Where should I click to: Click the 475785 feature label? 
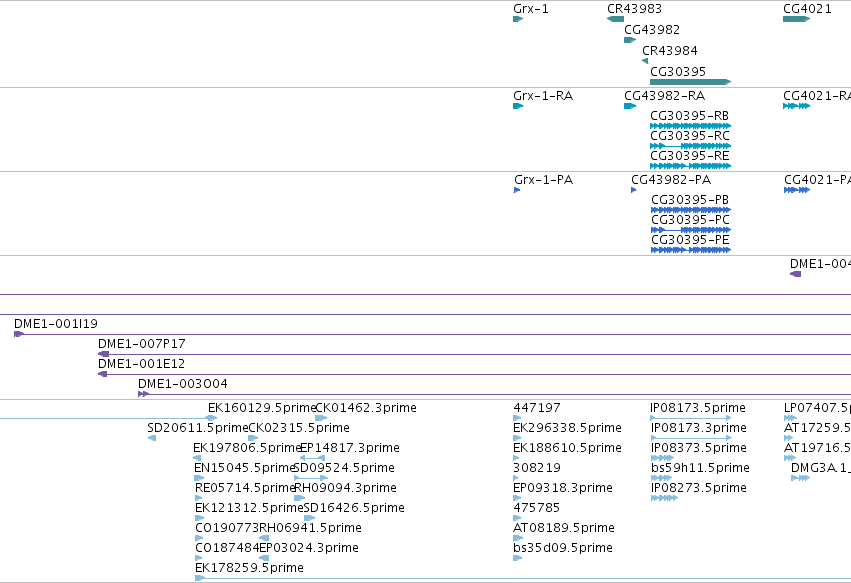[537, 508]
